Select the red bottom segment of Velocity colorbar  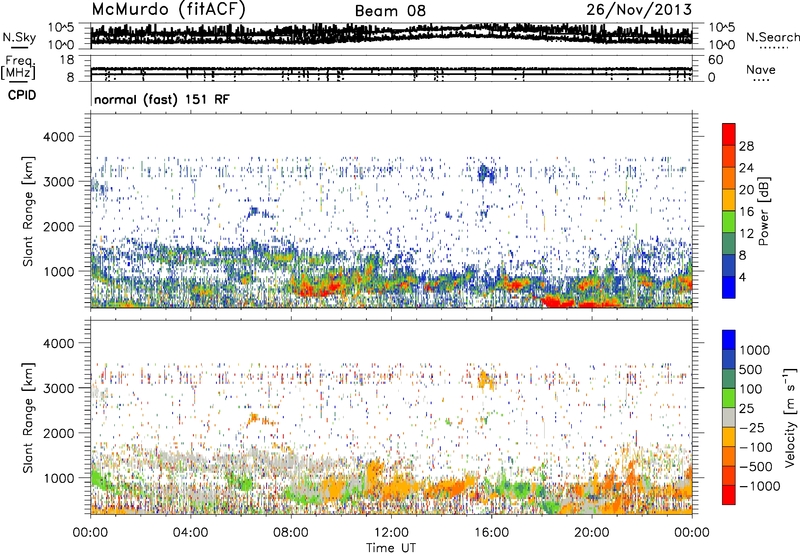pyautogui.click(x=729, y=495)
